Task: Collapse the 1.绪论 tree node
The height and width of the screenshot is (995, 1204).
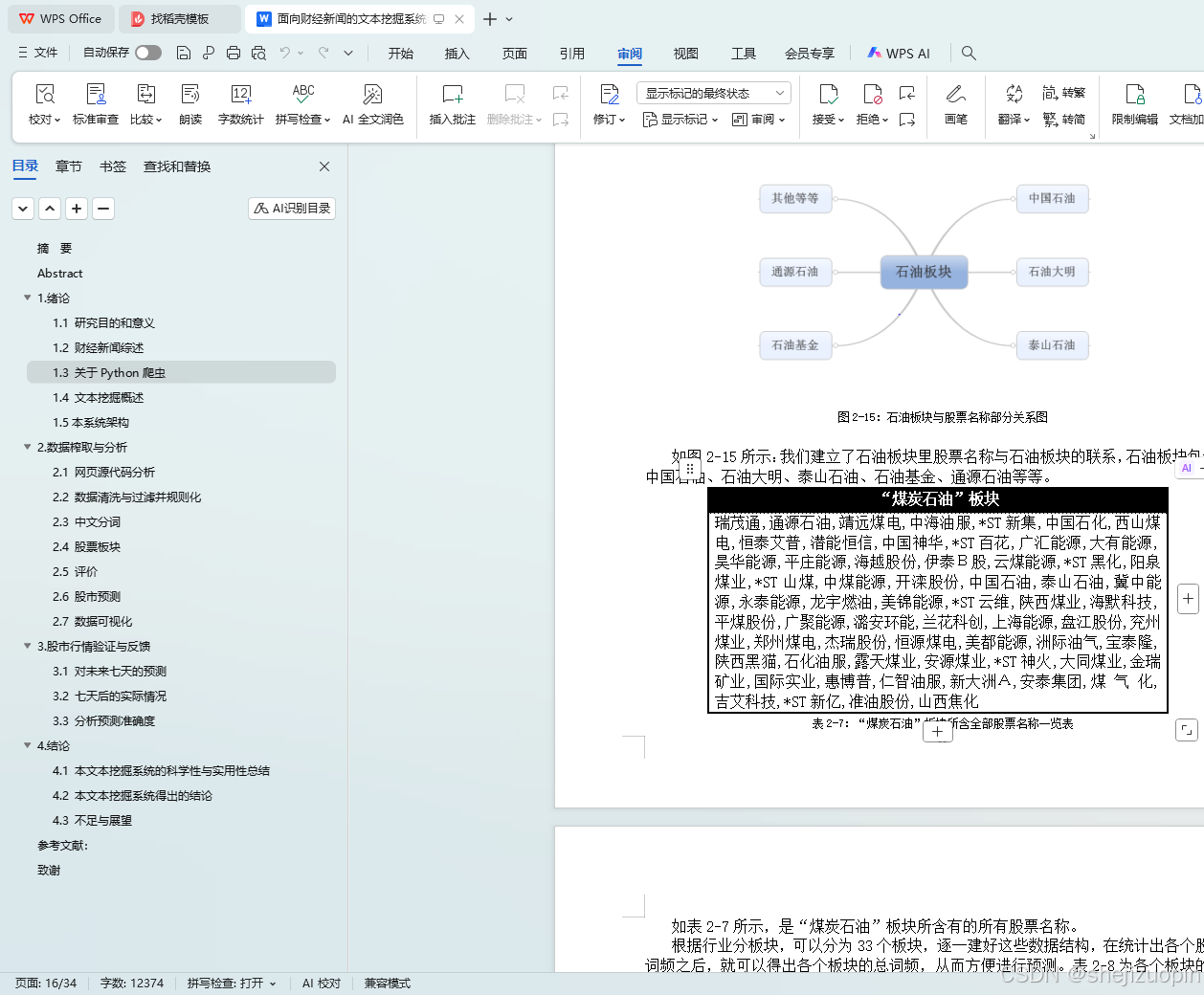Action: pos(28,298)
